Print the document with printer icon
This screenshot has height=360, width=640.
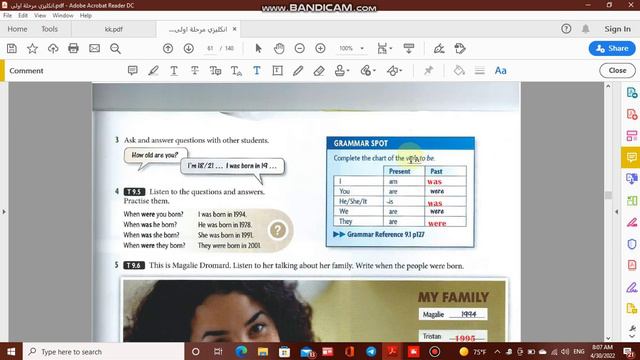[73, 49]
